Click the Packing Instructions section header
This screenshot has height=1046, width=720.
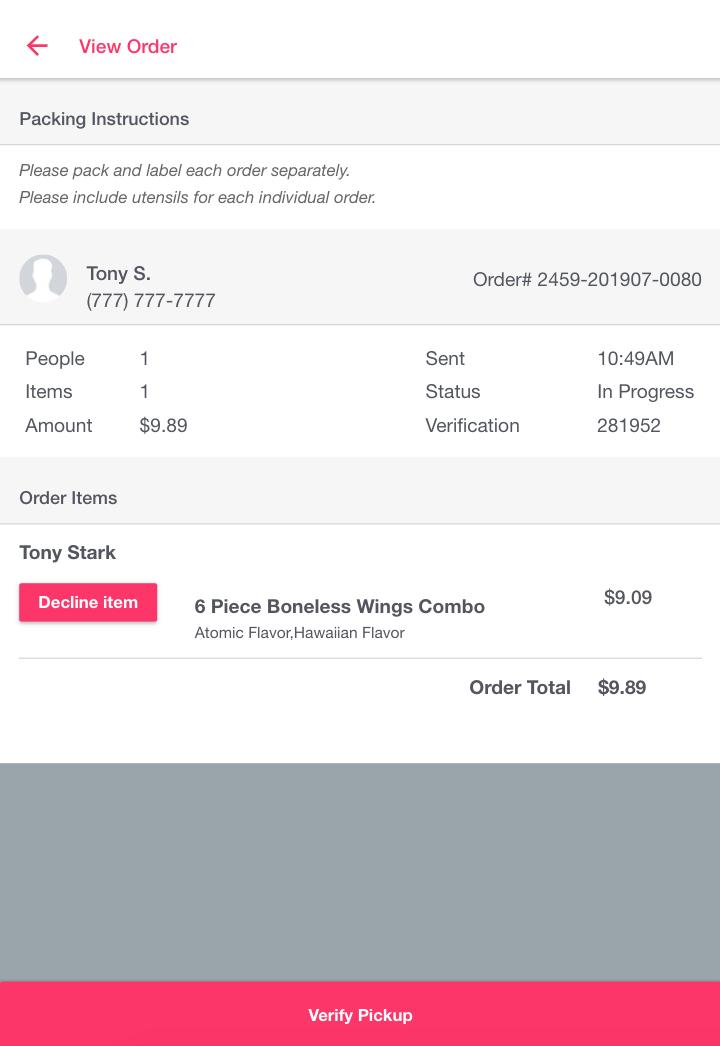point(104,119)
